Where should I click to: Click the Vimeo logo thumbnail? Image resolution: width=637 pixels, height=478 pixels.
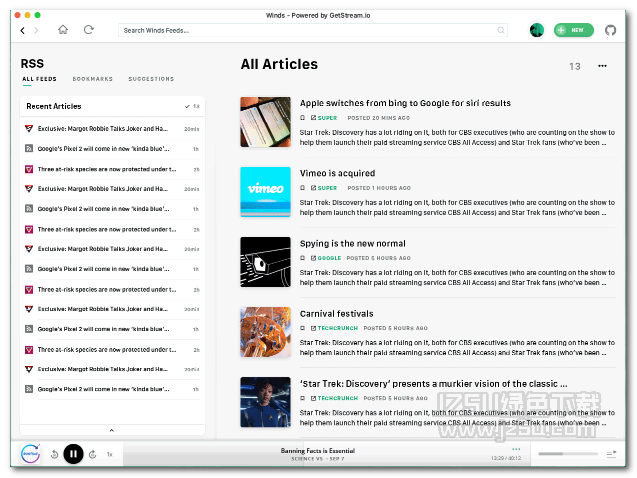tap(265, 192)
